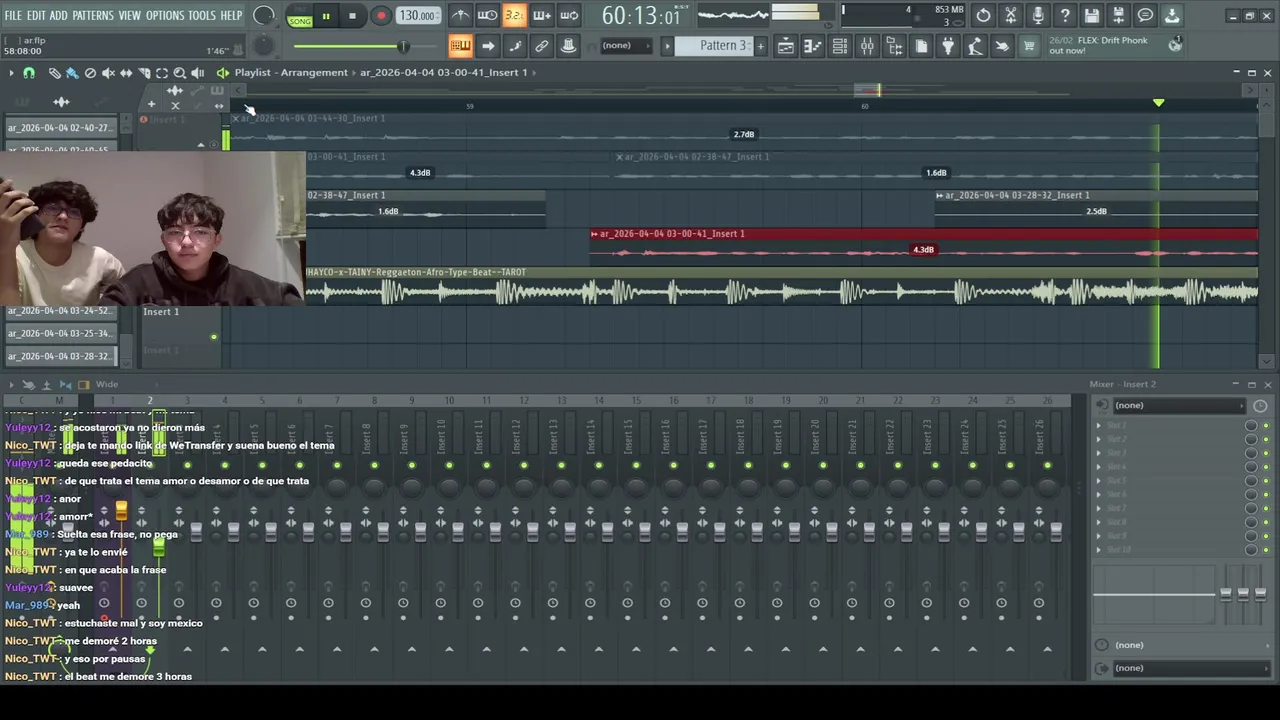
Task: Toggle note/clip grouping link icon
Action: coord(541,46)
